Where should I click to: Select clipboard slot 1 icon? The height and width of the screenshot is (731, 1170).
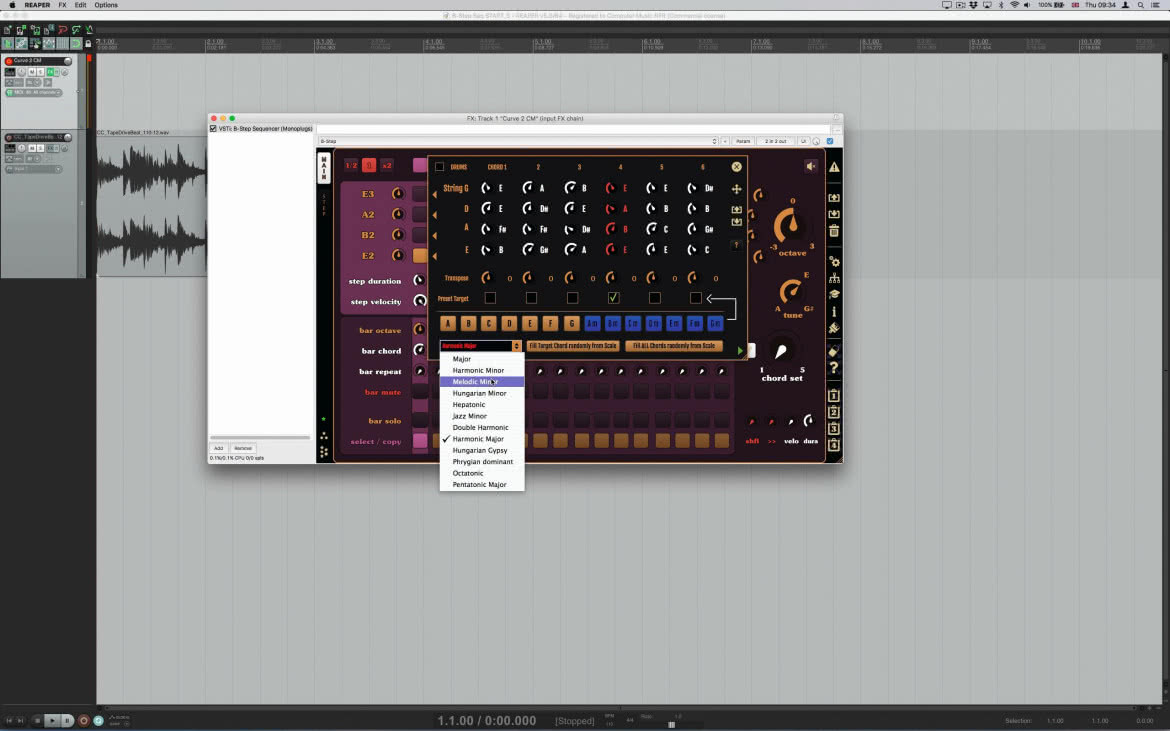[834, 395]
